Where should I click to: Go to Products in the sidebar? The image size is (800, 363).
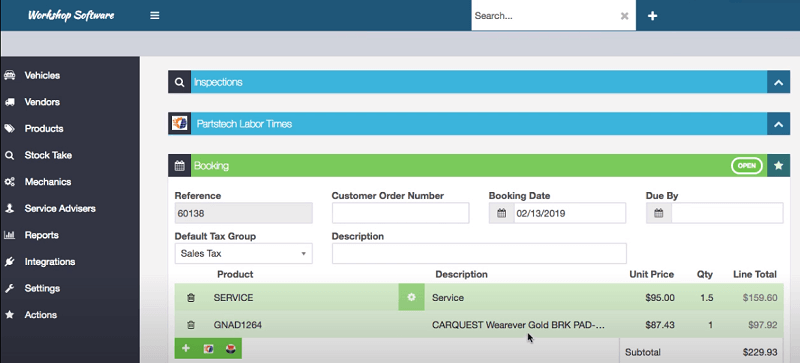click(x=44, y=129)
